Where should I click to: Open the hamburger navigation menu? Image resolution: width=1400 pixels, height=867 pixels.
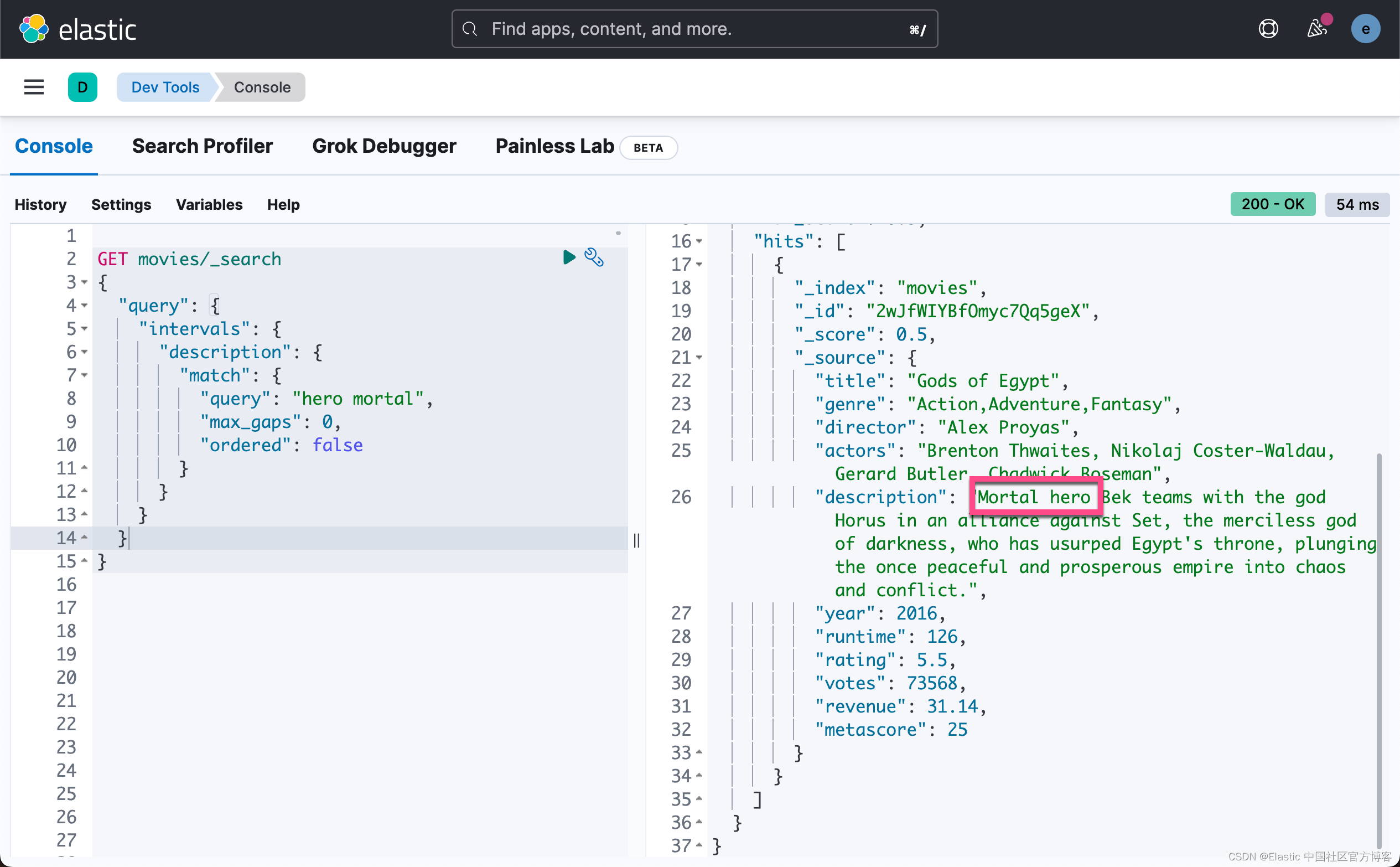[x=34, y=87]
